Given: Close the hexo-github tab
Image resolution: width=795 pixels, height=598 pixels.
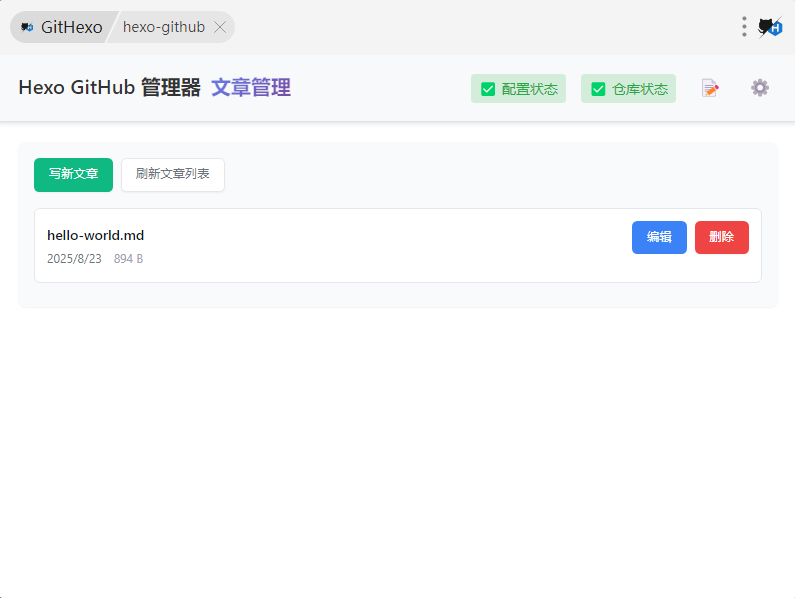Looking at the screenshot, I should (220, 27).
